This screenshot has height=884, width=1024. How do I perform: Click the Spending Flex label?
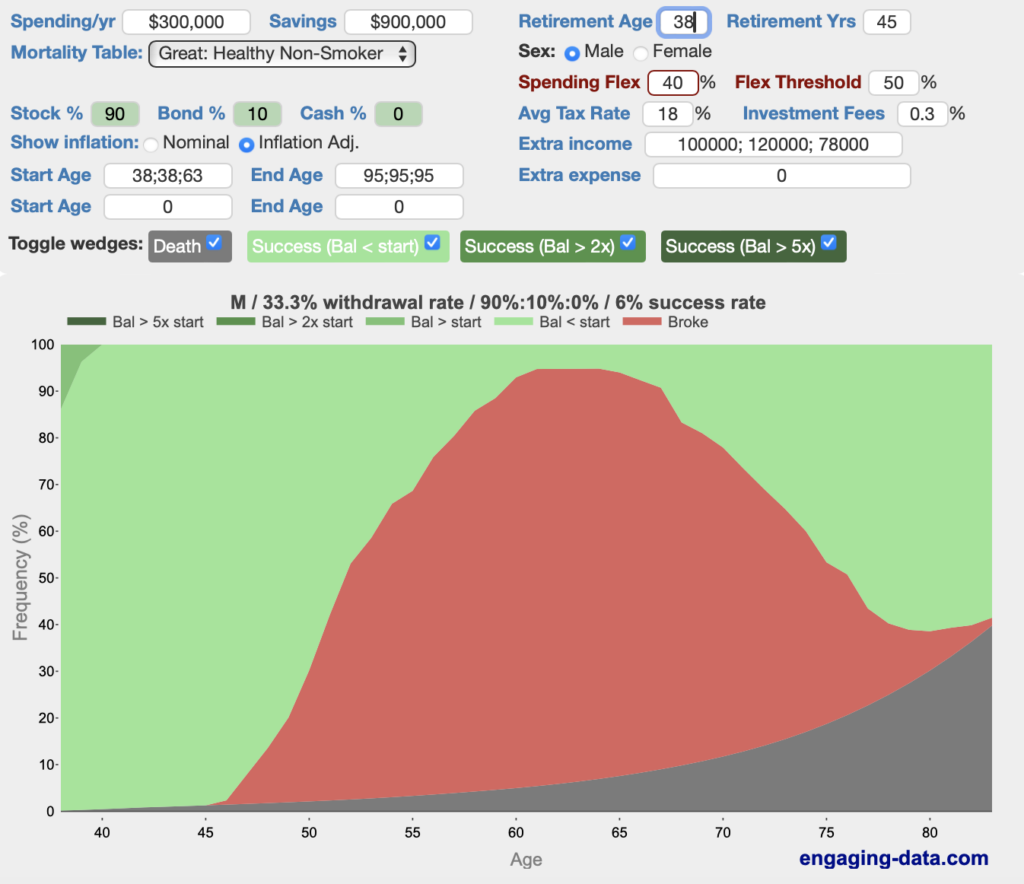click(579, 82)
